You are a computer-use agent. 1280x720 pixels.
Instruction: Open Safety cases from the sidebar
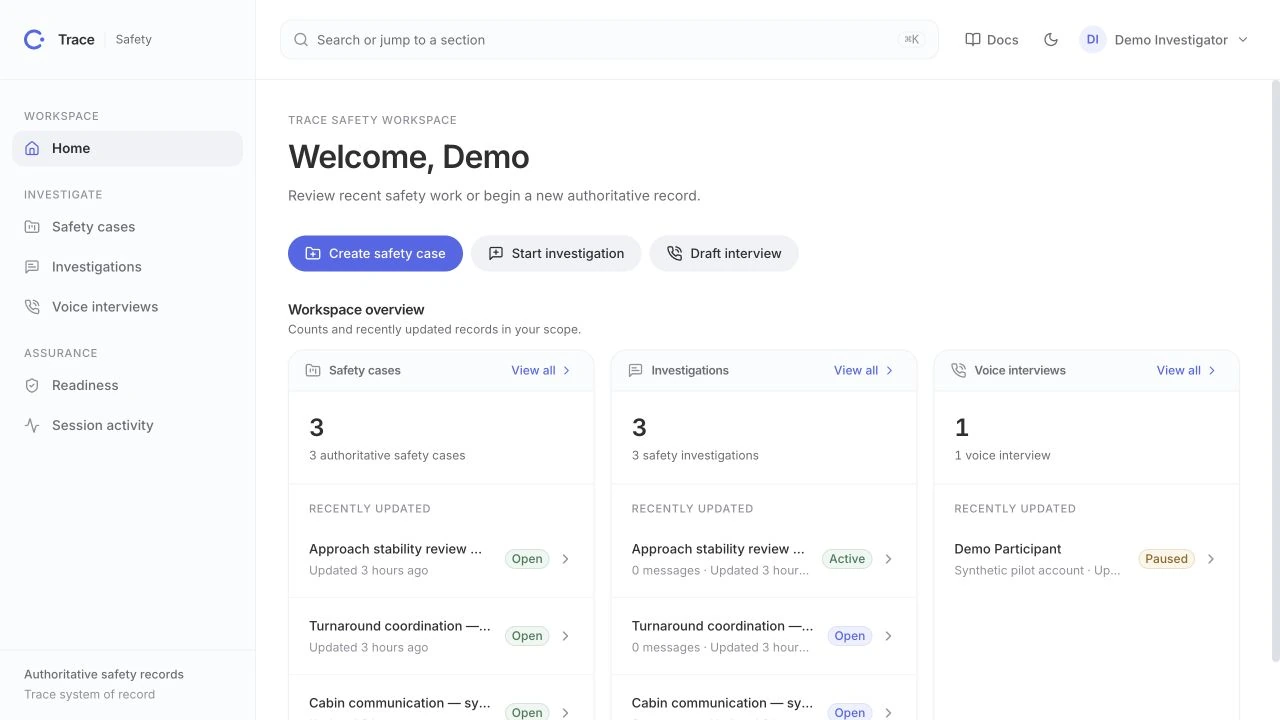coord(128,227)
